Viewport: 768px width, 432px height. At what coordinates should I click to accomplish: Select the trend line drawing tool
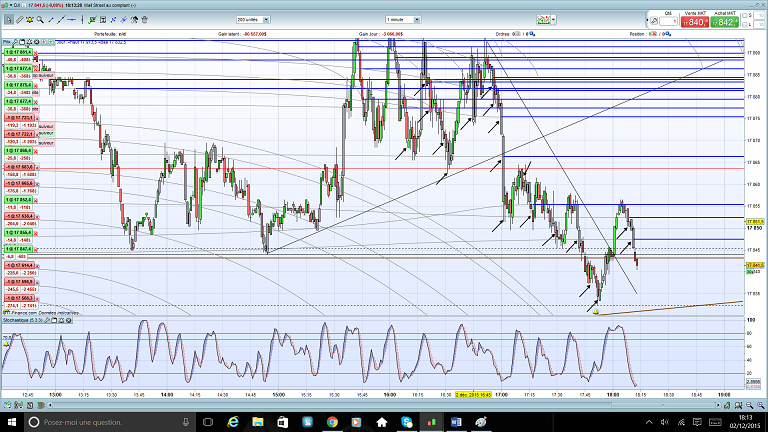click(x=61, y=20)
